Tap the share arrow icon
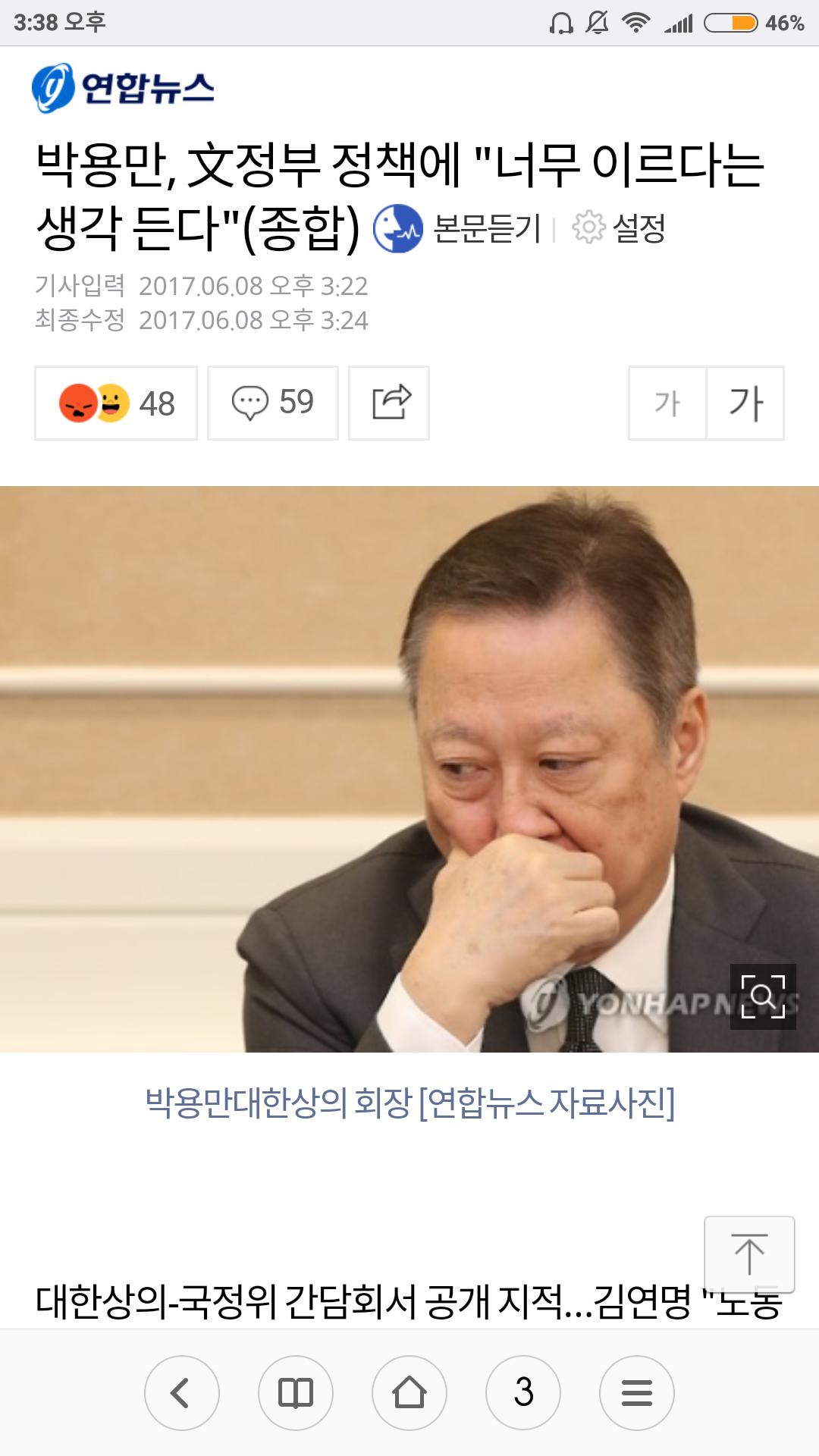Viewport: 819px width, 1456px height. click(389, 403)
